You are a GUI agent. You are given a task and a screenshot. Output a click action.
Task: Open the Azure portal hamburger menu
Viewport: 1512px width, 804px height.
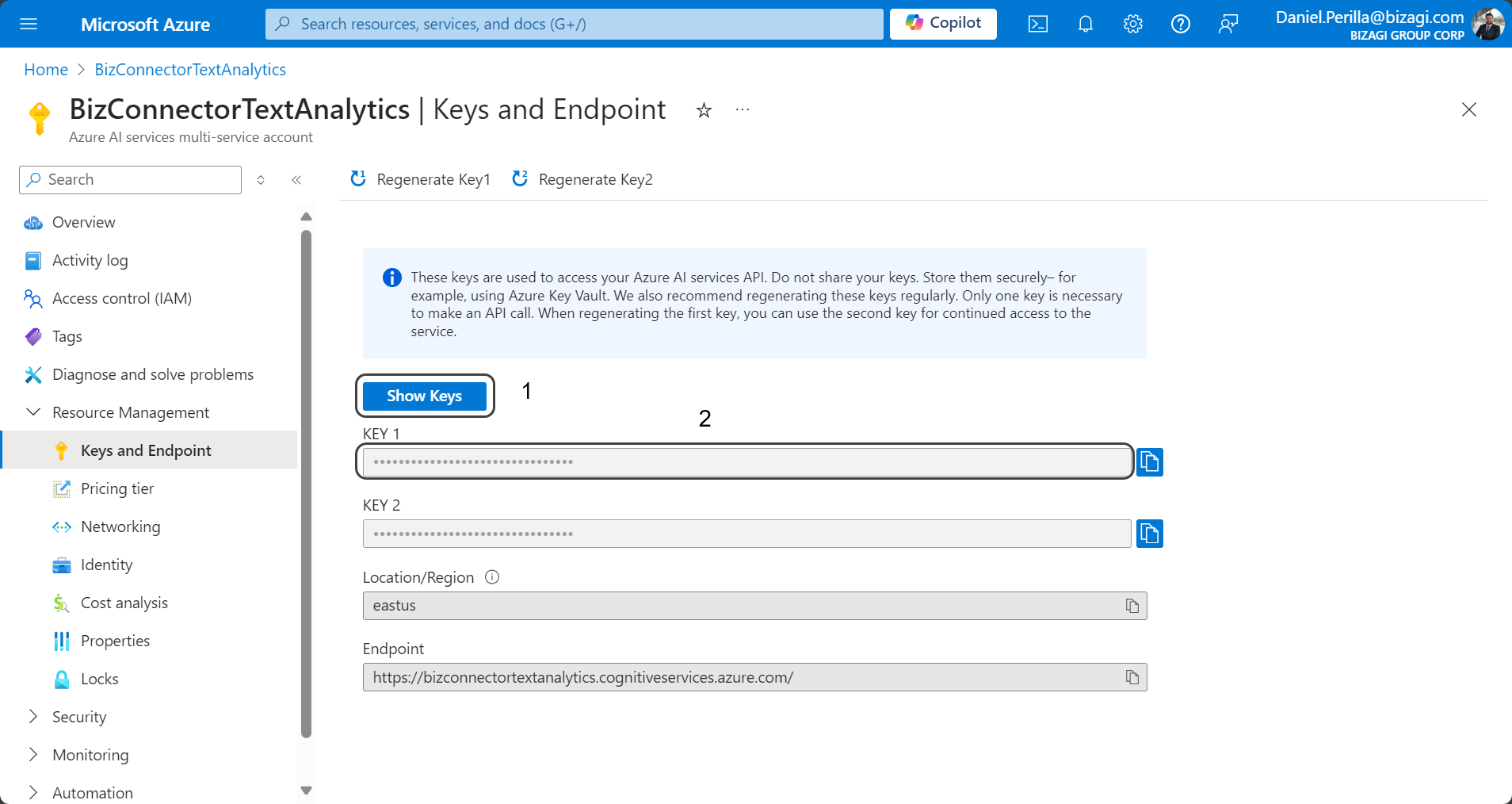(x=29, y=24)
